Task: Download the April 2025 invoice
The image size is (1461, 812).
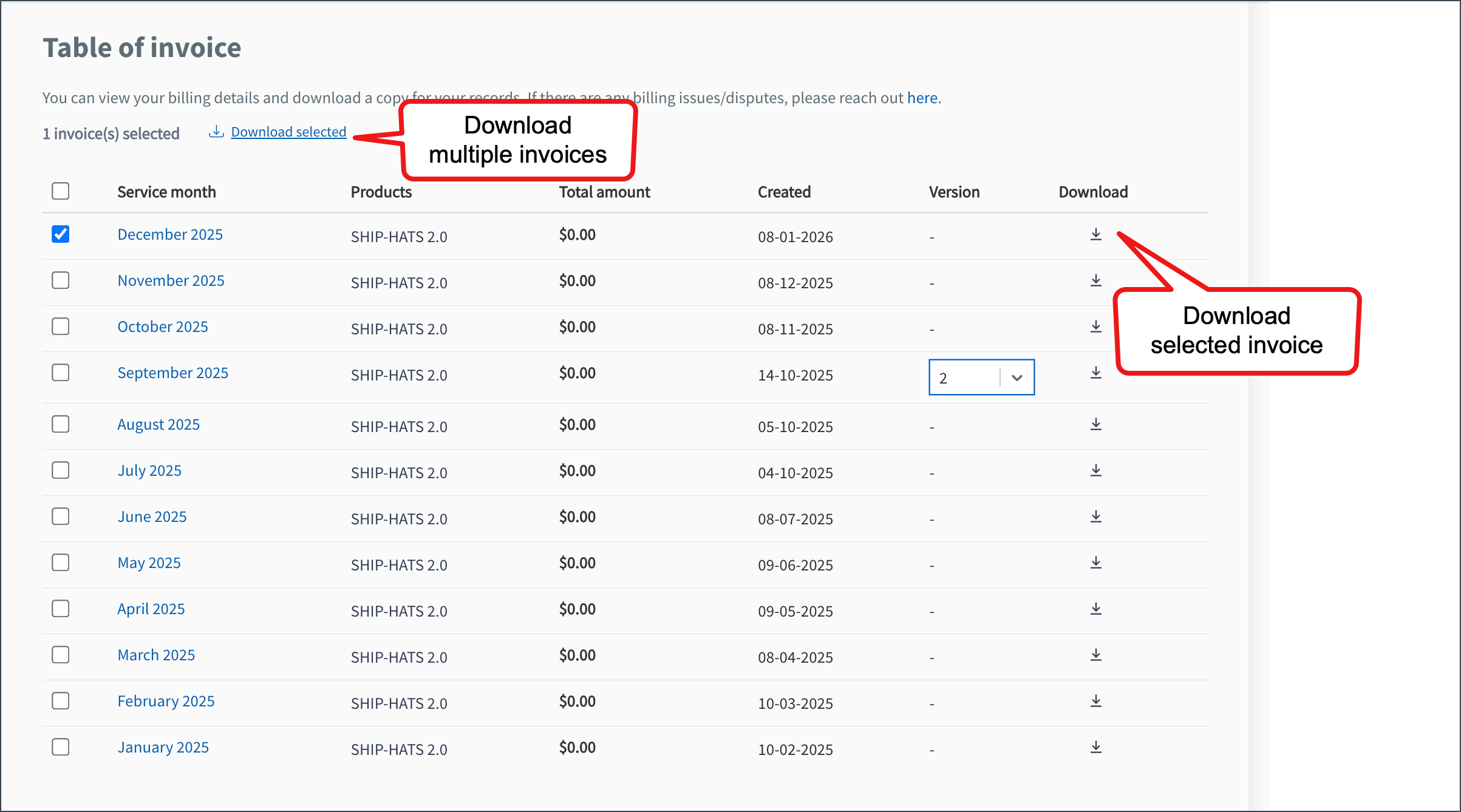Action: (1095, 609)
